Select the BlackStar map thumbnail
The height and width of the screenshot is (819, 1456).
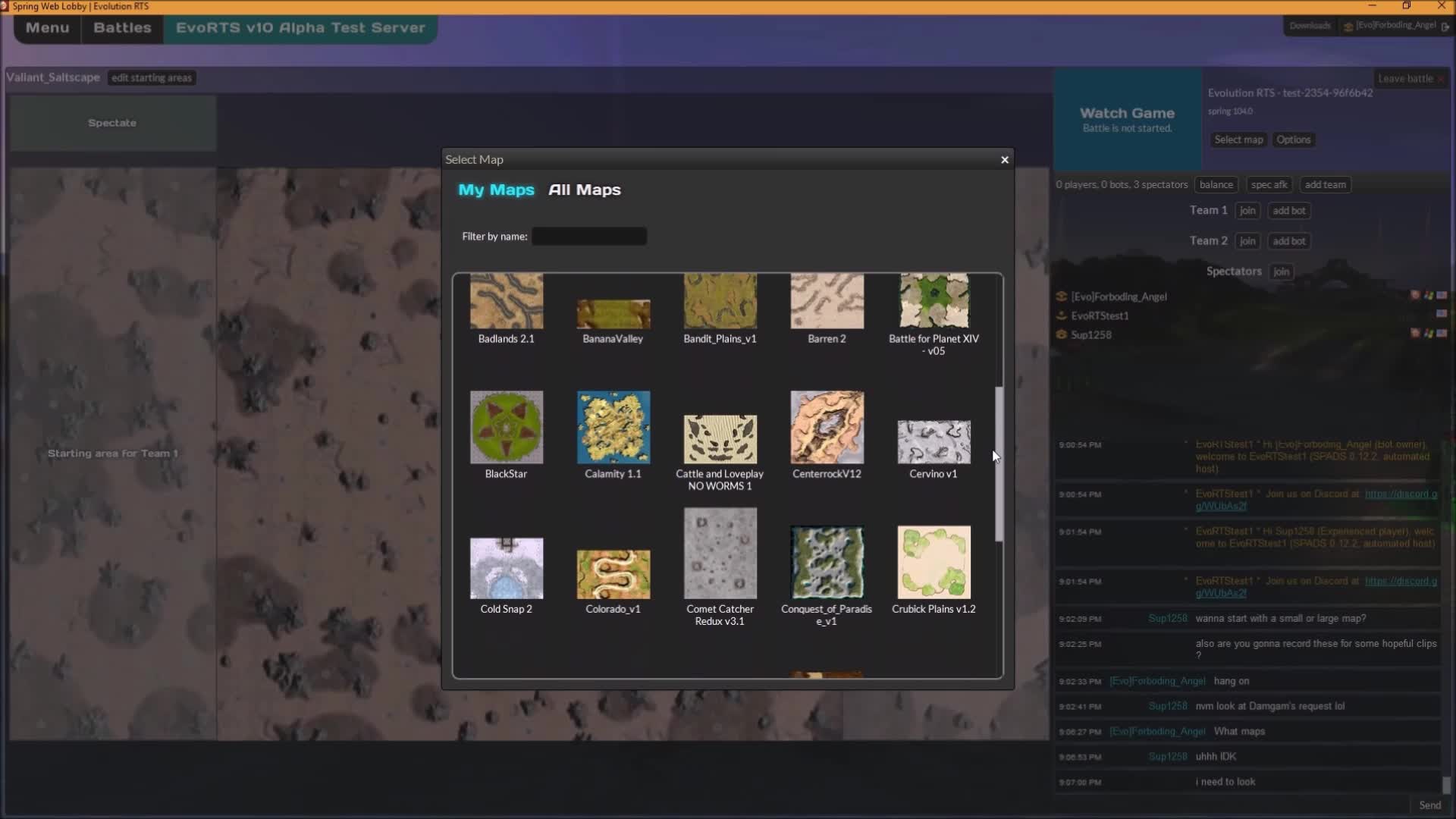(x=506, y=428)
